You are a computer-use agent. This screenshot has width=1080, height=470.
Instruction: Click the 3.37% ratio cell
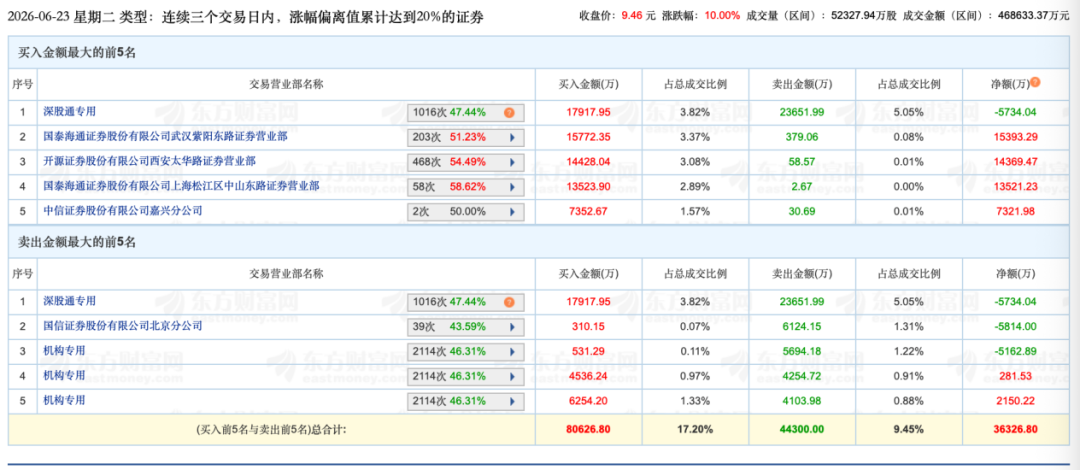pos(696,137)
